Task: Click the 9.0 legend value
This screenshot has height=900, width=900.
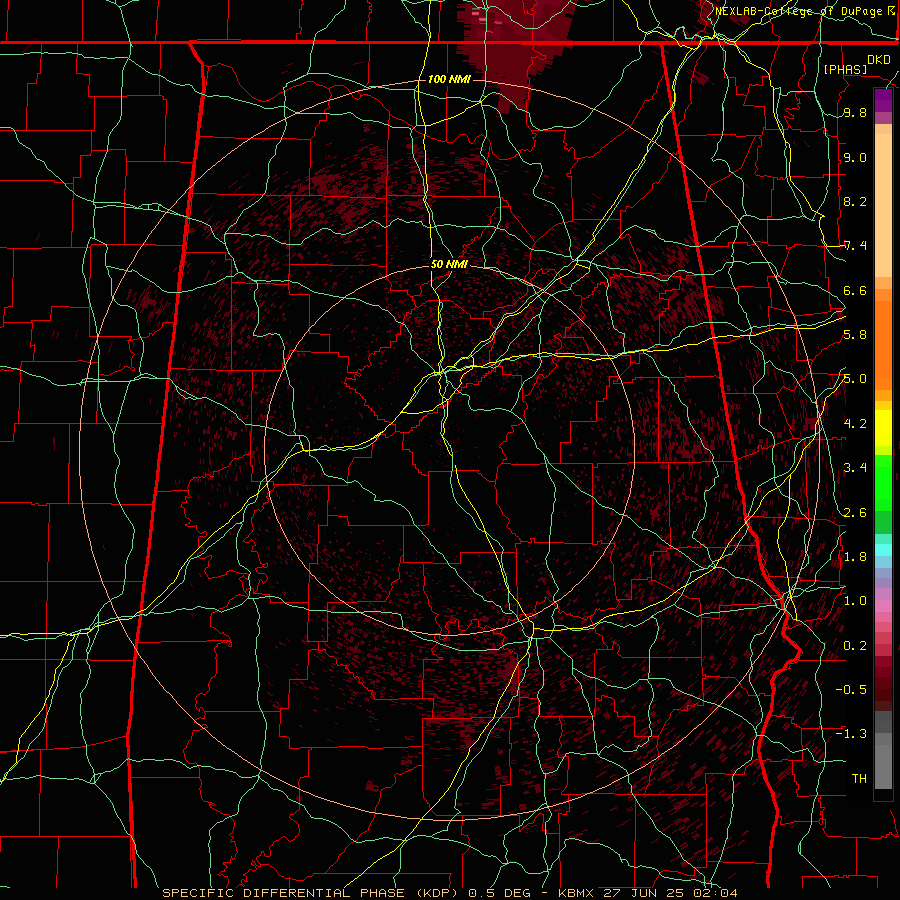Action: 855,157
